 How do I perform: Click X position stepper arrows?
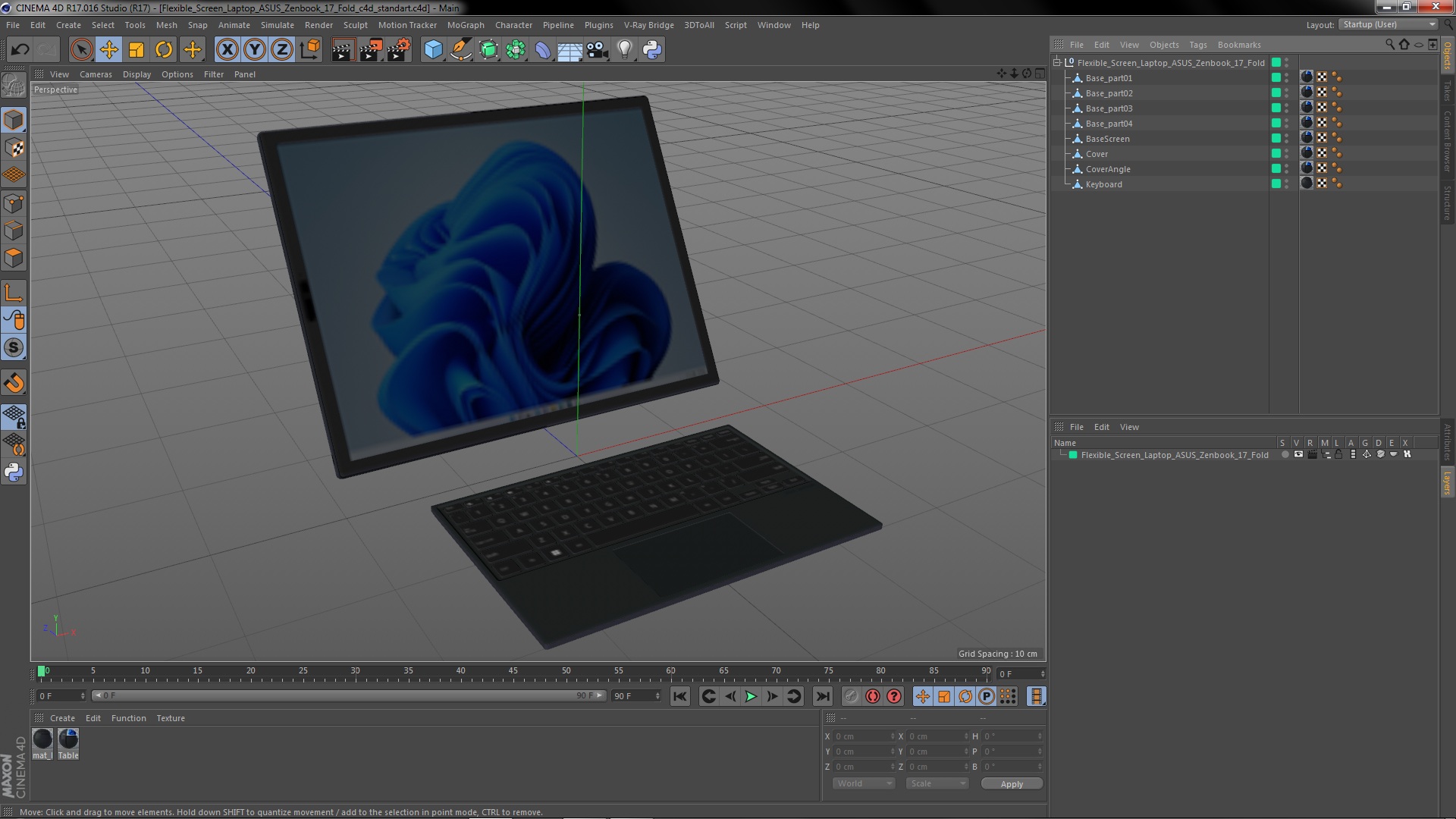pyautogui.click(x=893, y=736)
